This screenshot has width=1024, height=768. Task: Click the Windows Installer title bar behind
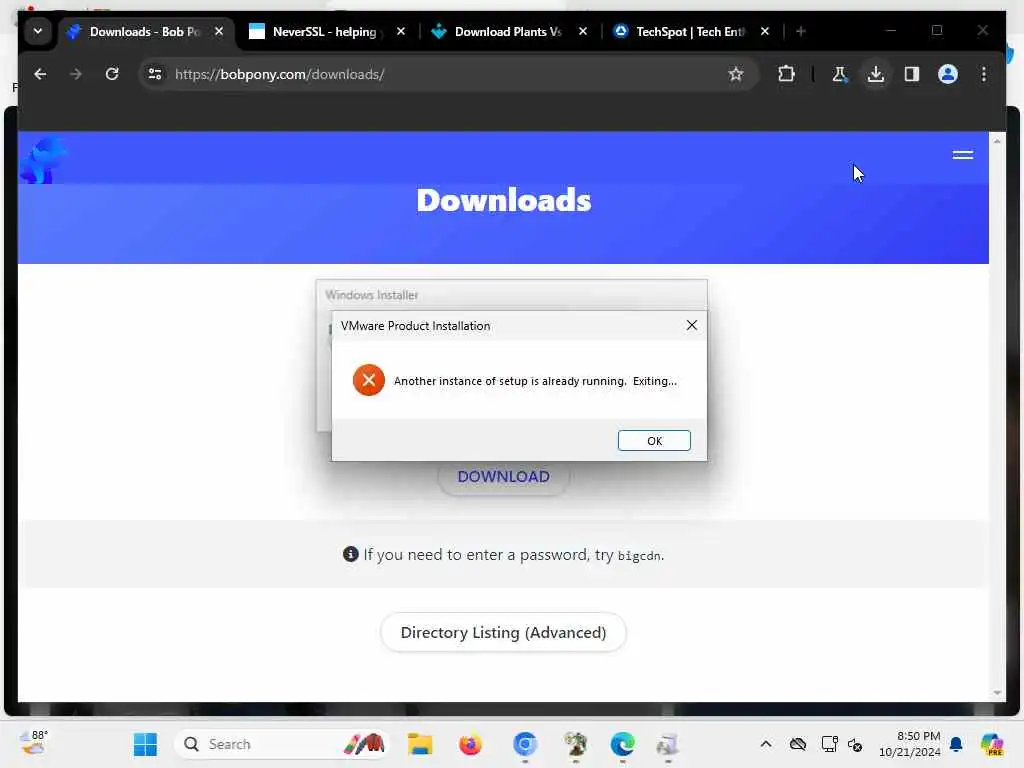pos(511,295)
